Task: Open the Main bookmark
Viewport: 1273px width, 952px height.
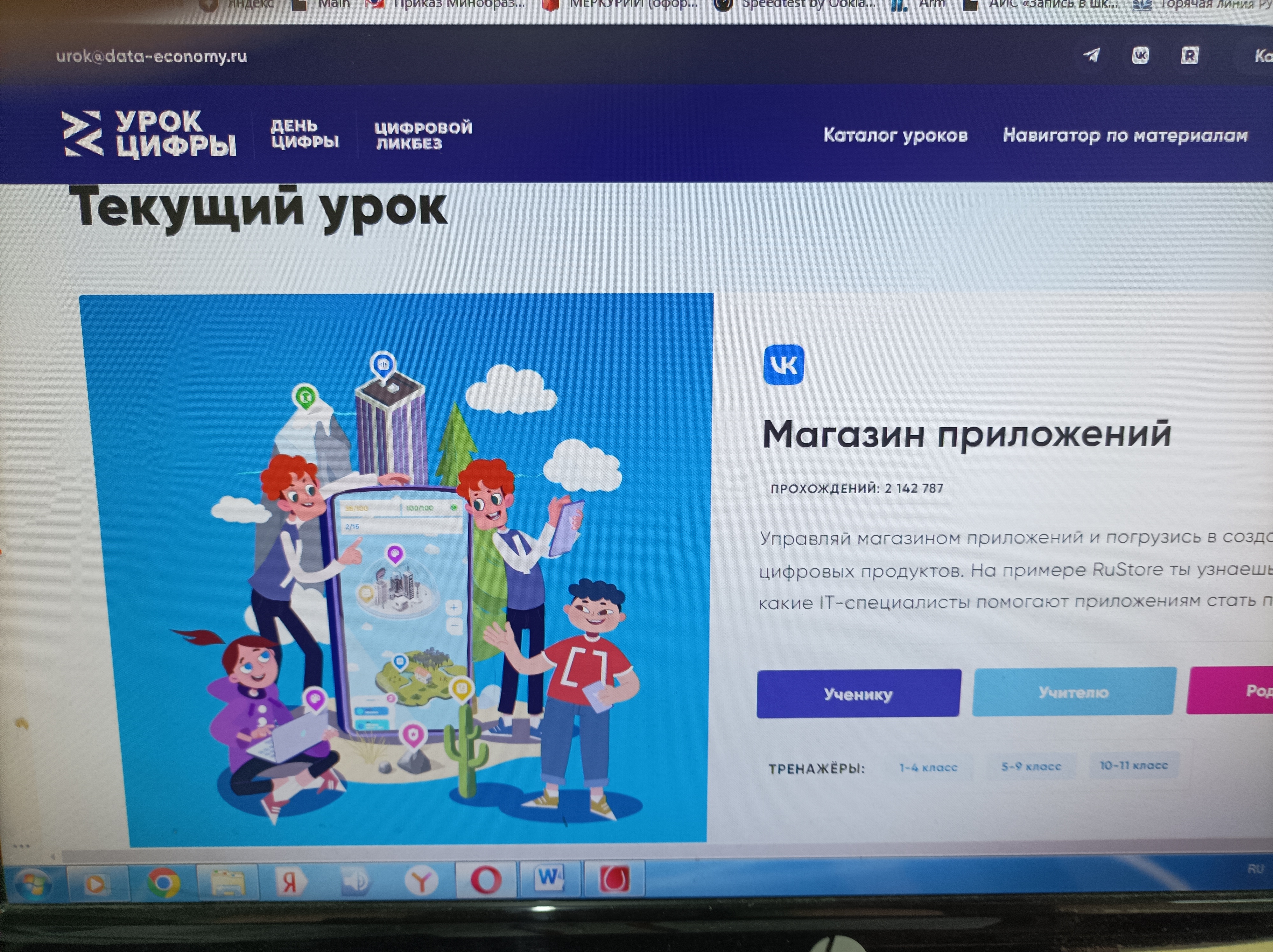Action: click(321, 4)
